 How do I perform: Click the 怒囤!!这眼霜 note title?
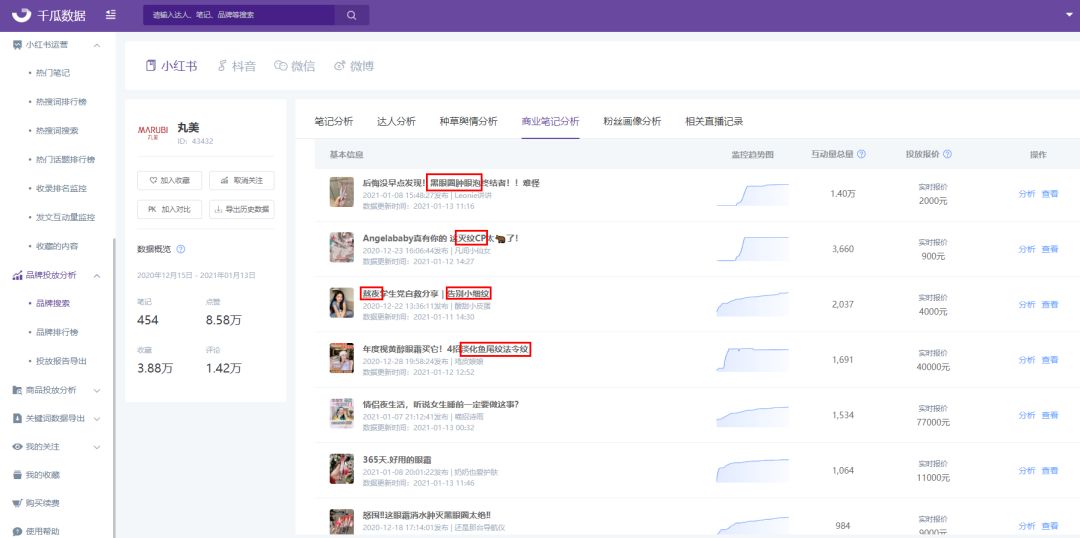click(426, 515)
